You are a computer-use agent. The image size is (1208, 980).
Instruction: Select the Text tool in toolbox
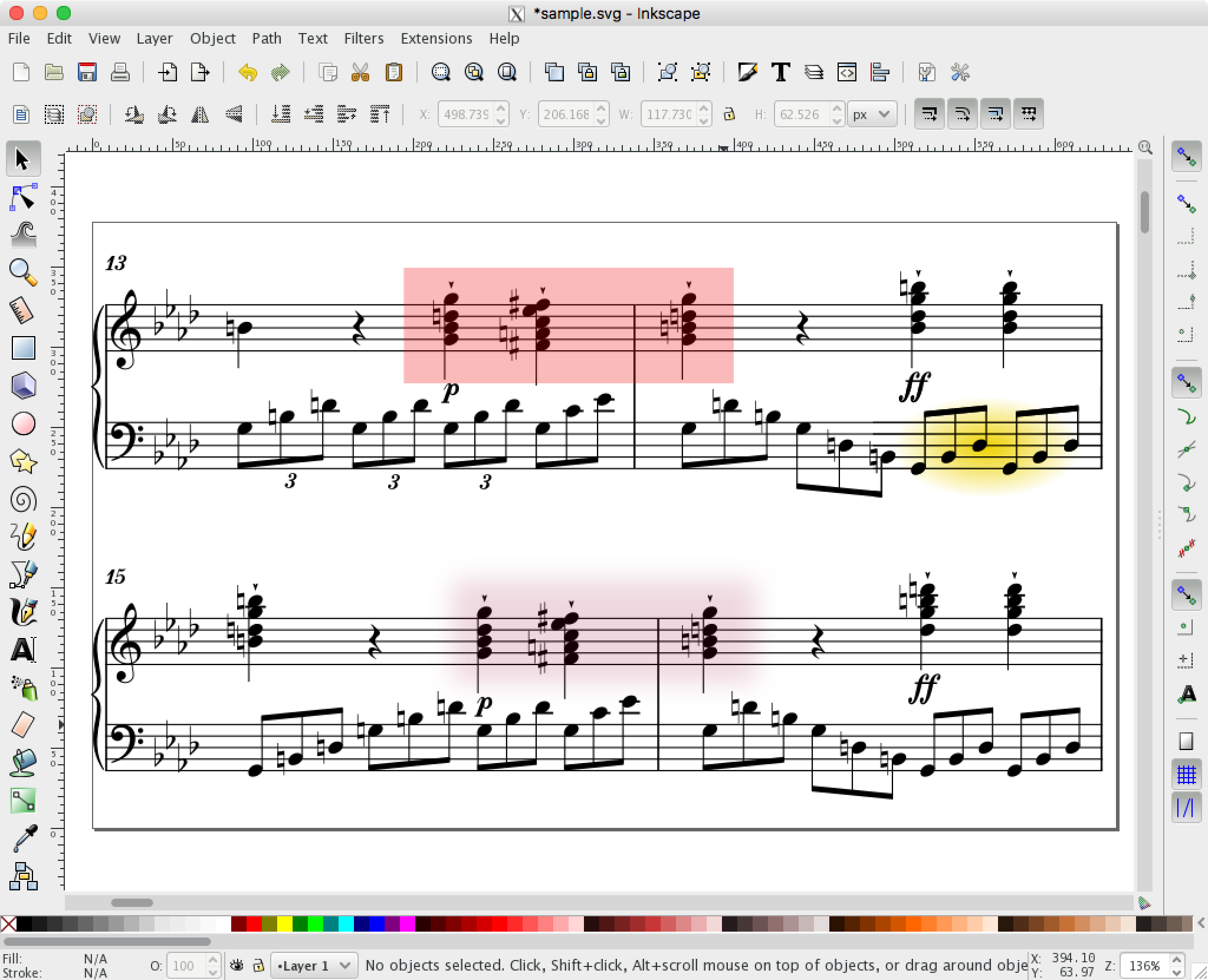[23, 650]
